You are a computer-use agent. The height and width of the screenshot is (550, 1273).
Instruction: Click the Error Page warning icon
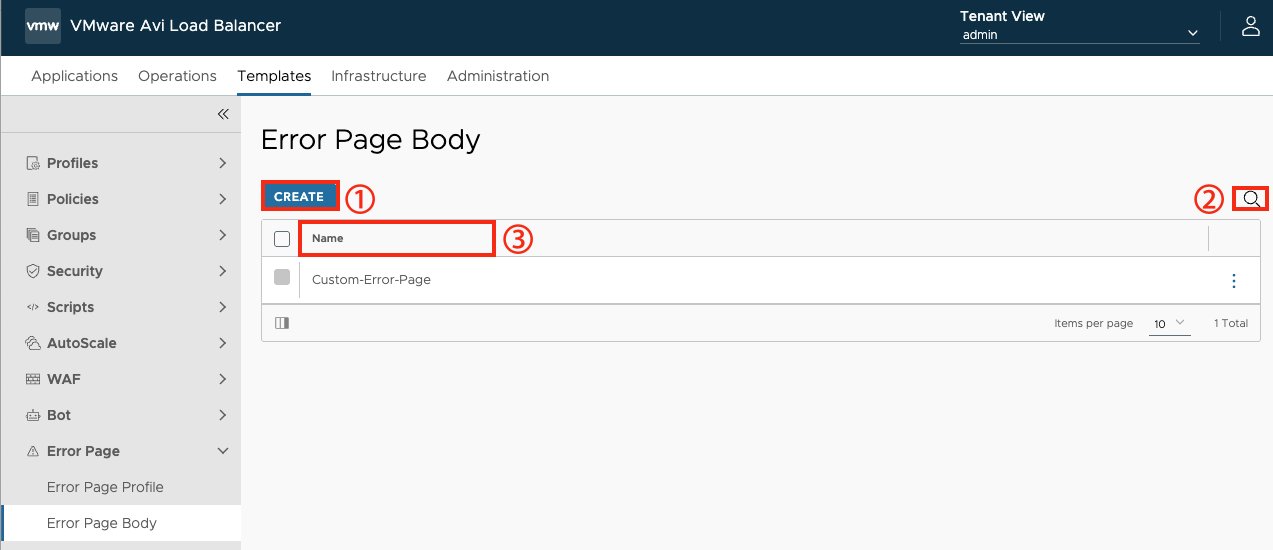point(33,451)
